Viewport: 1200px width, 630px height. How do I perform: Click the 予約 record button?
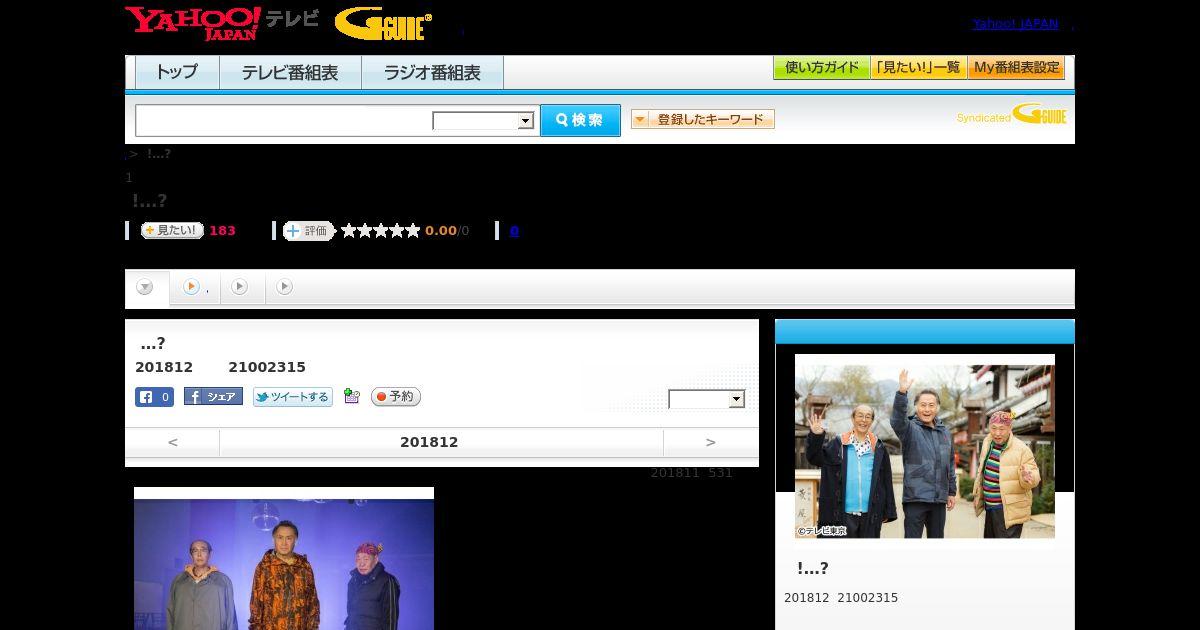pos(396,397)
